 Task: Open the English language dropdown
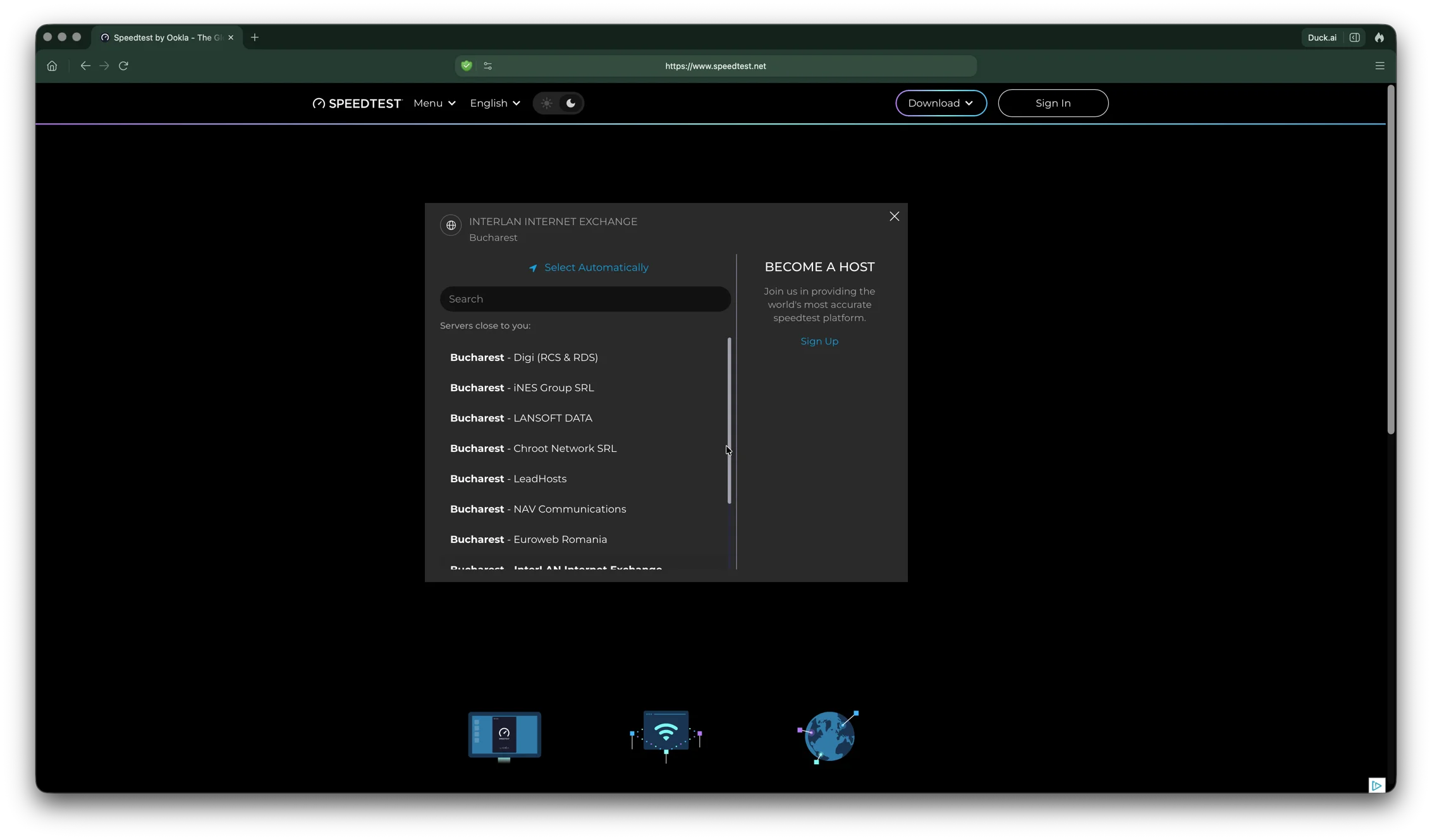(495, 103)
